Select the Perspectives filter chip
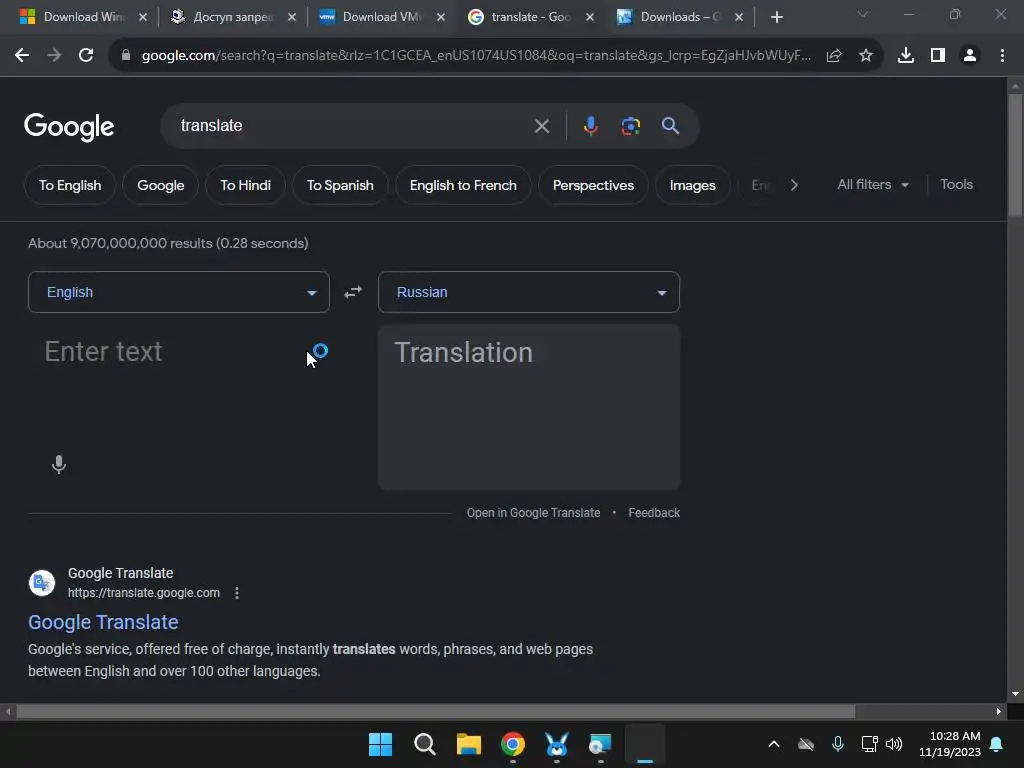1024x768 pixels. tap(593, 185)
